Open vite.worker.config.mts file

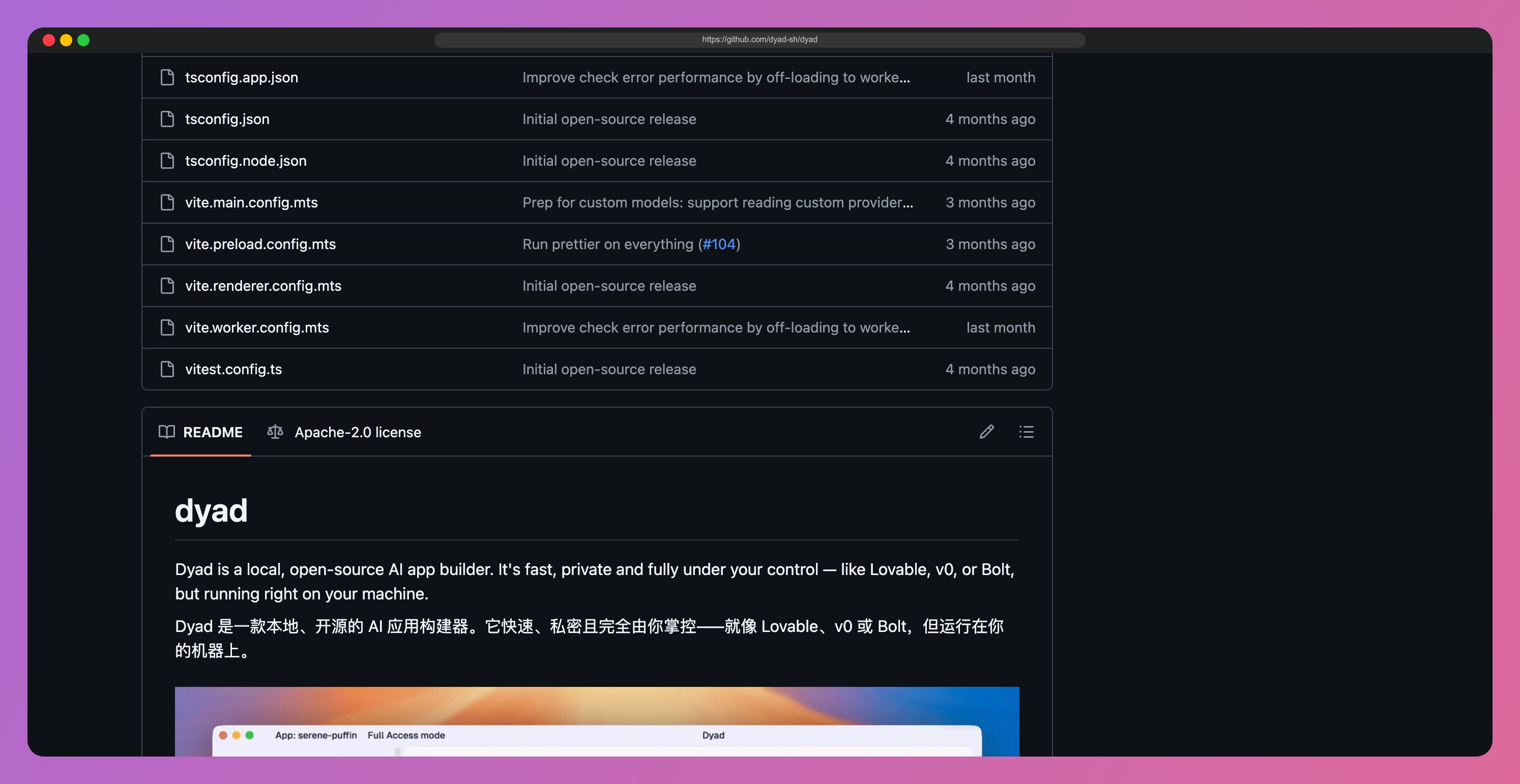(257, 327)
